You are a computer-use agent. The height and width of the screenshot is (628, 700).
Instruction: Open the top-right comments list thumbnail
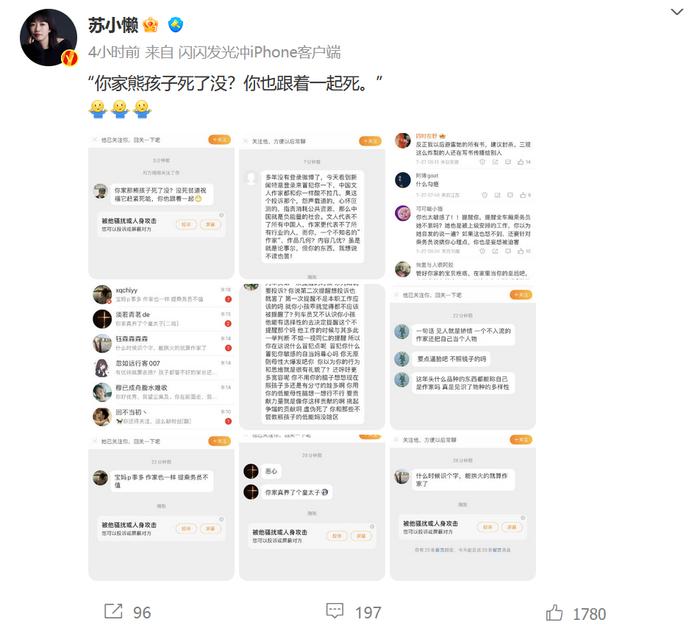coord(463,206)
